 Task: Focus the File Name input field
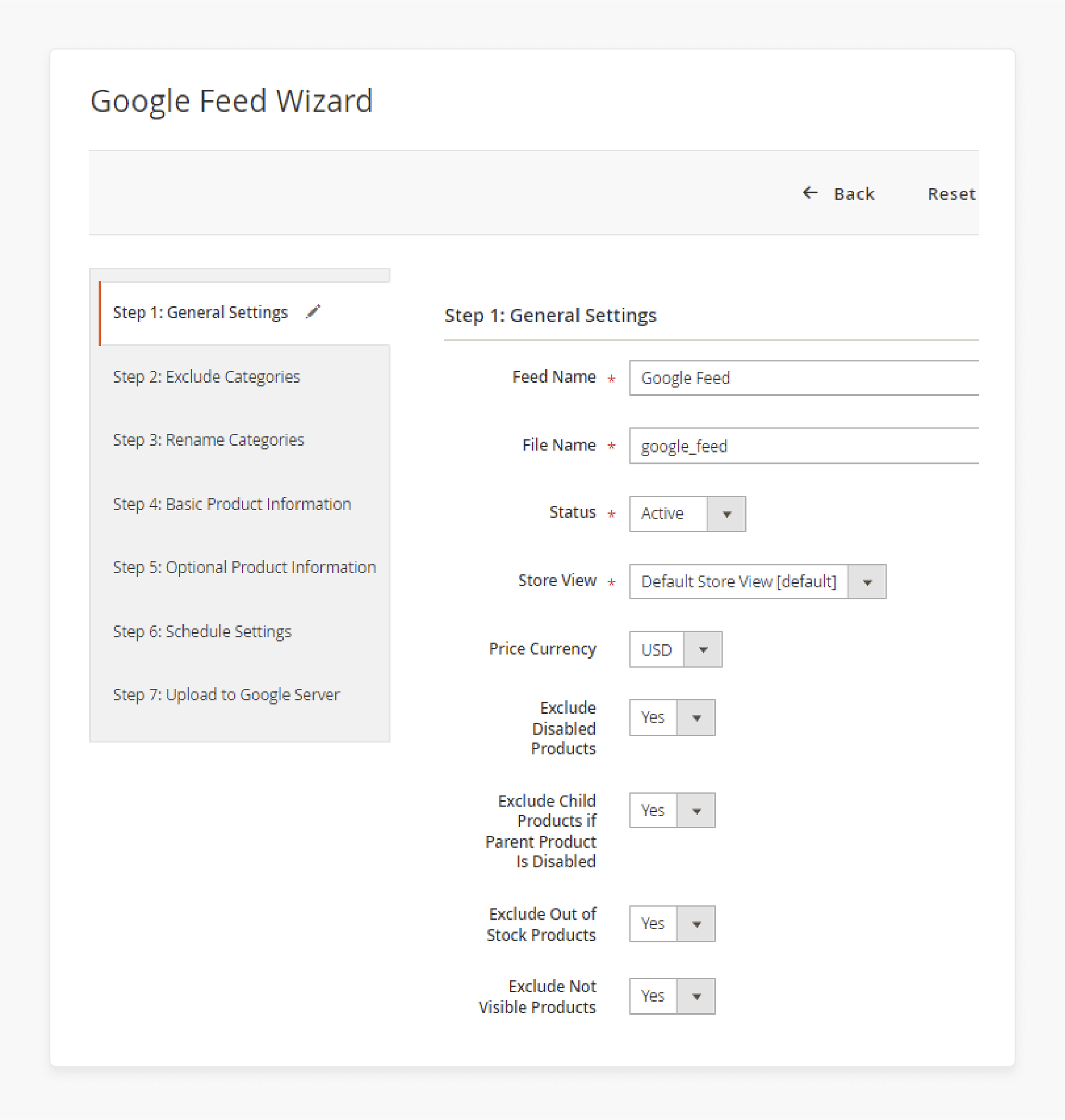(804, 446)
